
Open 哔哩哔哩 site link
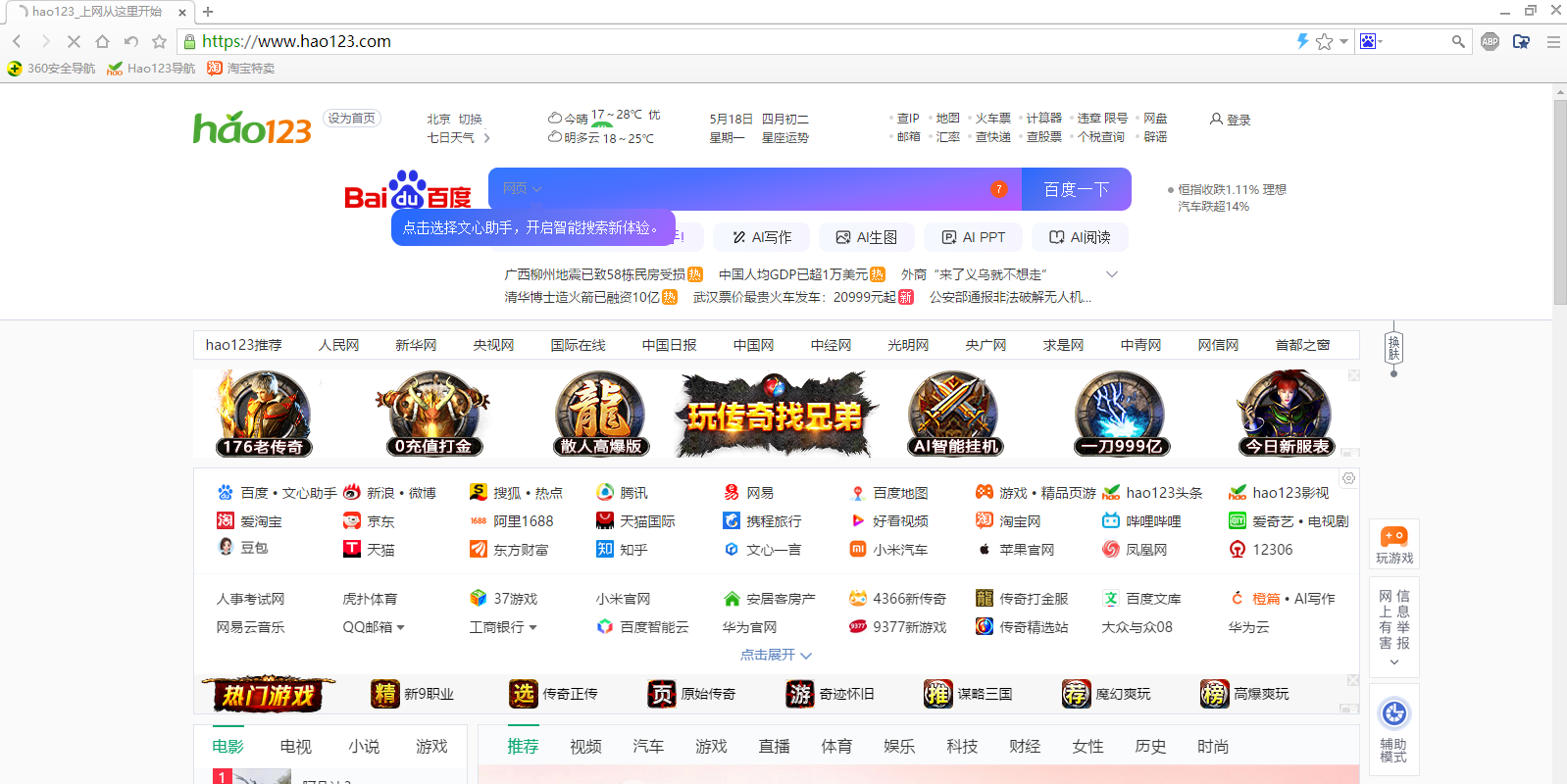click(1141, 521)
